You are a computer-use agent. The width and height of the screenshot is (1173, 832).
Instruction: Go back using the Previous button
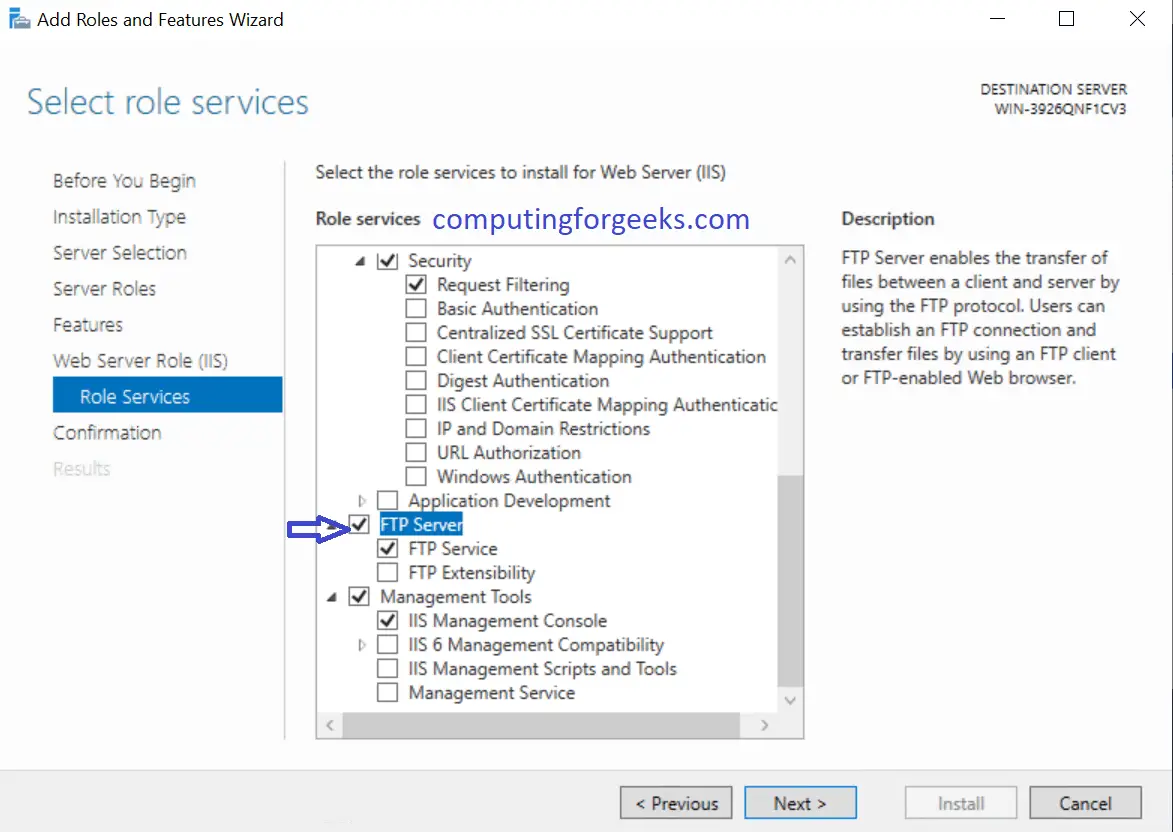pyautogui.click(x=675, y=802)
